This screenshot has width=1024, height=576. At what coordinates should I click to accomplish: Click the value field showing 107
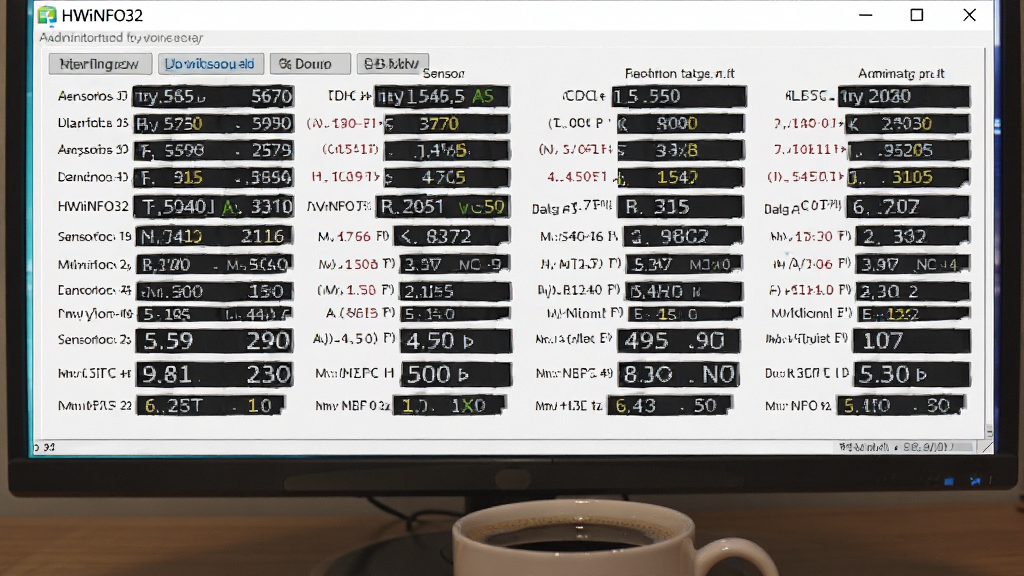(912, 341)
